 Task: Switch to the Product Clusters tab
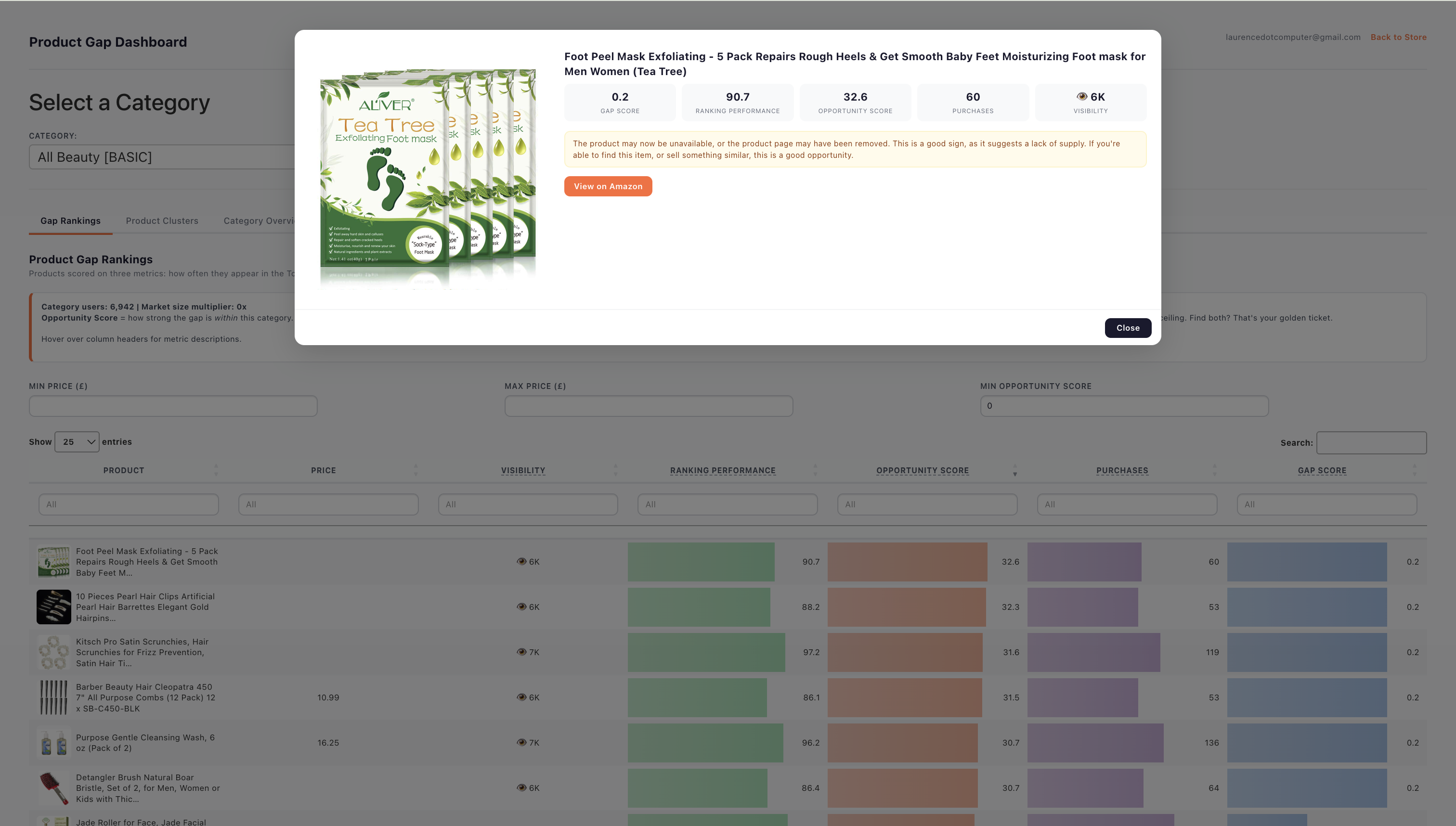click(x=162, y=220)
